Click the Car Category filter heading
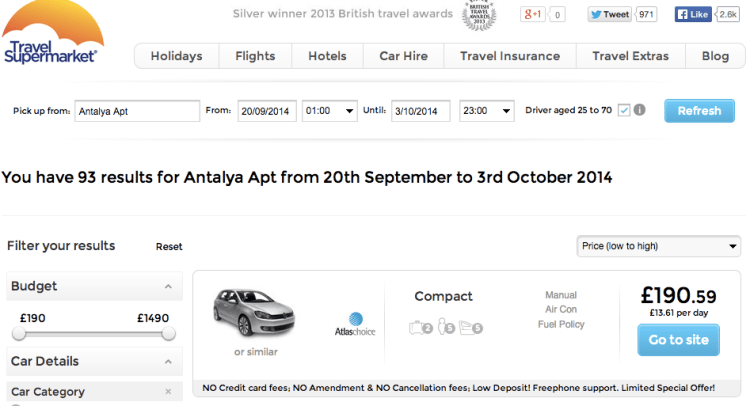Screen dimensions: 750x406 (x=48, y=392)
